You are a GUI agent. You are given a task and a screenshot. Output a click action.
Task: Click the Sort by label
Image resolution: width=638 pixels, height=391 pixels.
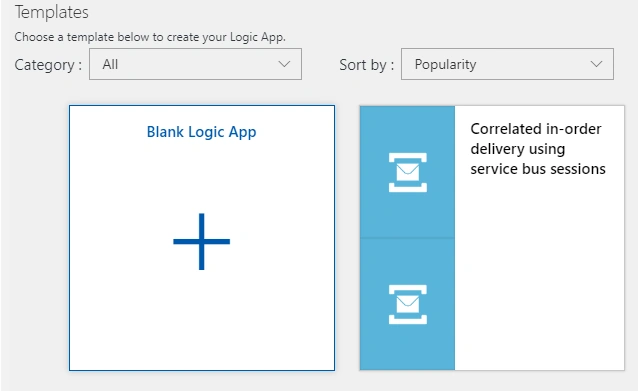click(x=367, y=65)
